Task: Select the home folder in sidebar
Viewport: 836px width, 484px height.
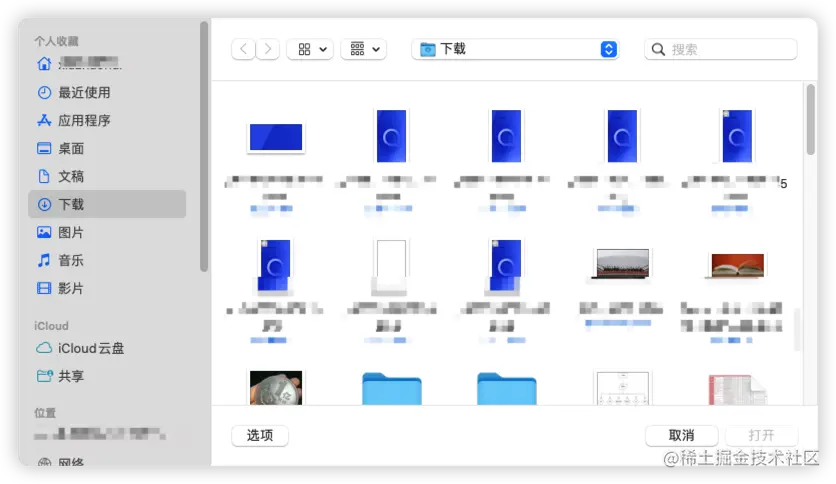Action: [x=79, y=64]
